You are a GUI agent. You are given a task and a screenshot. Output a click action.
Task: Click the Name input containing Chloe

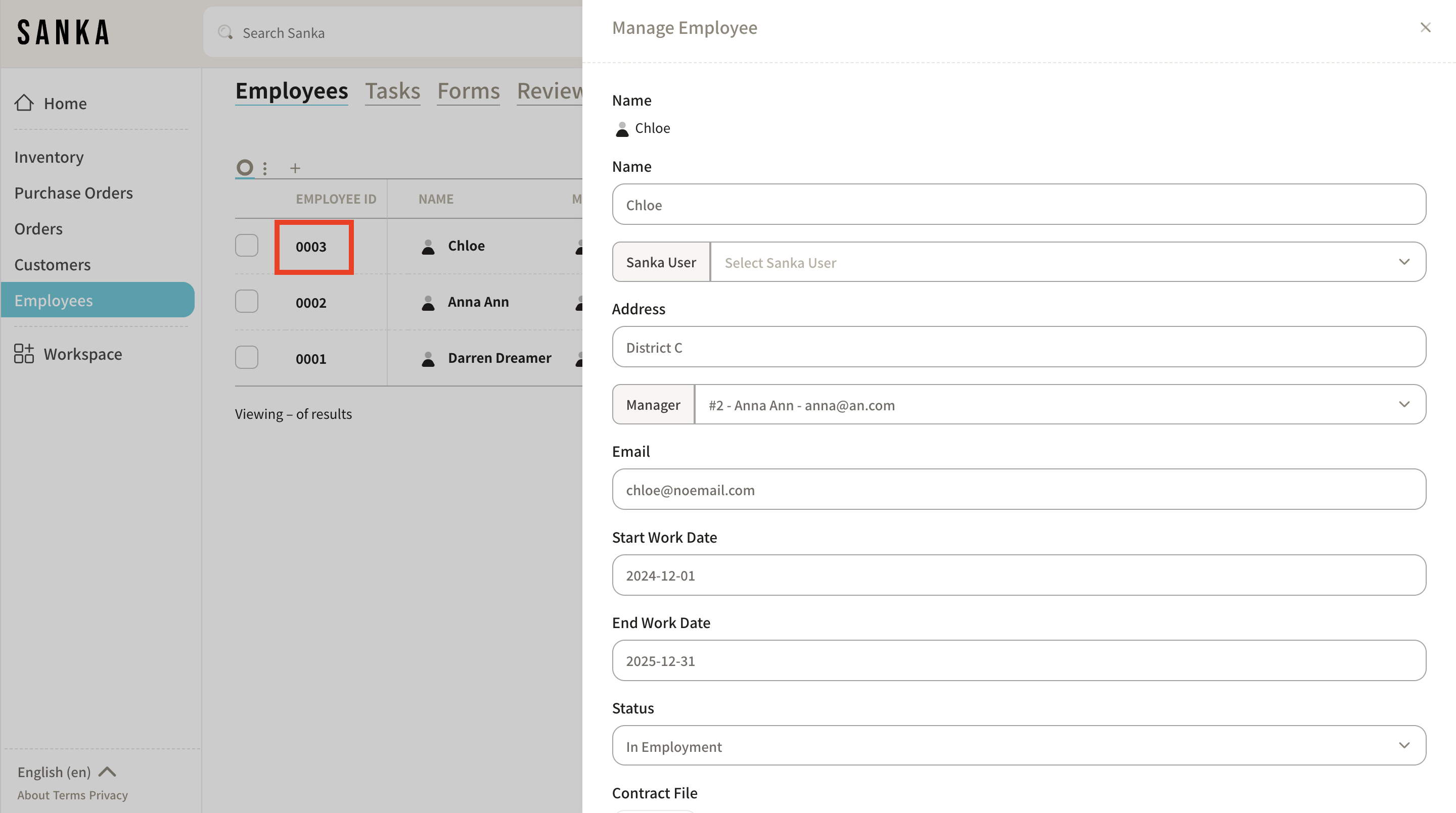pyautogui.click(x=1019, y=204)
